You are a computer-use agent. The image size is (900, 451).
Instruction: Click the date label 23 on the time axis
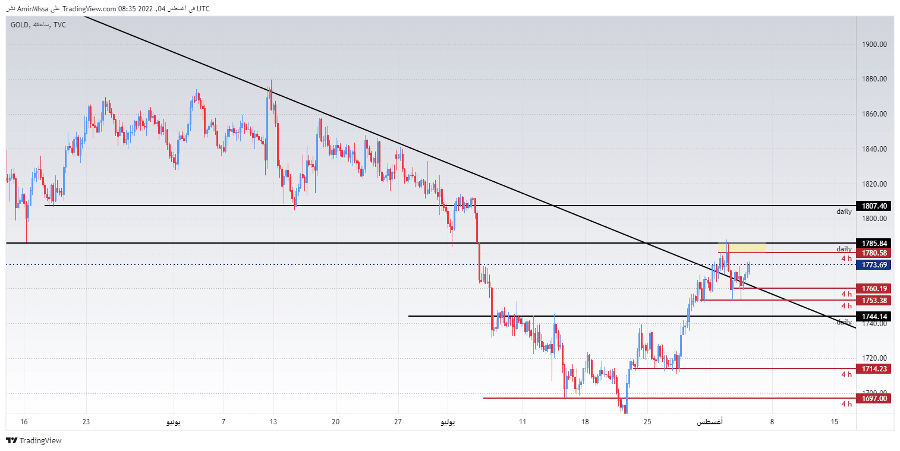[86, 422]
